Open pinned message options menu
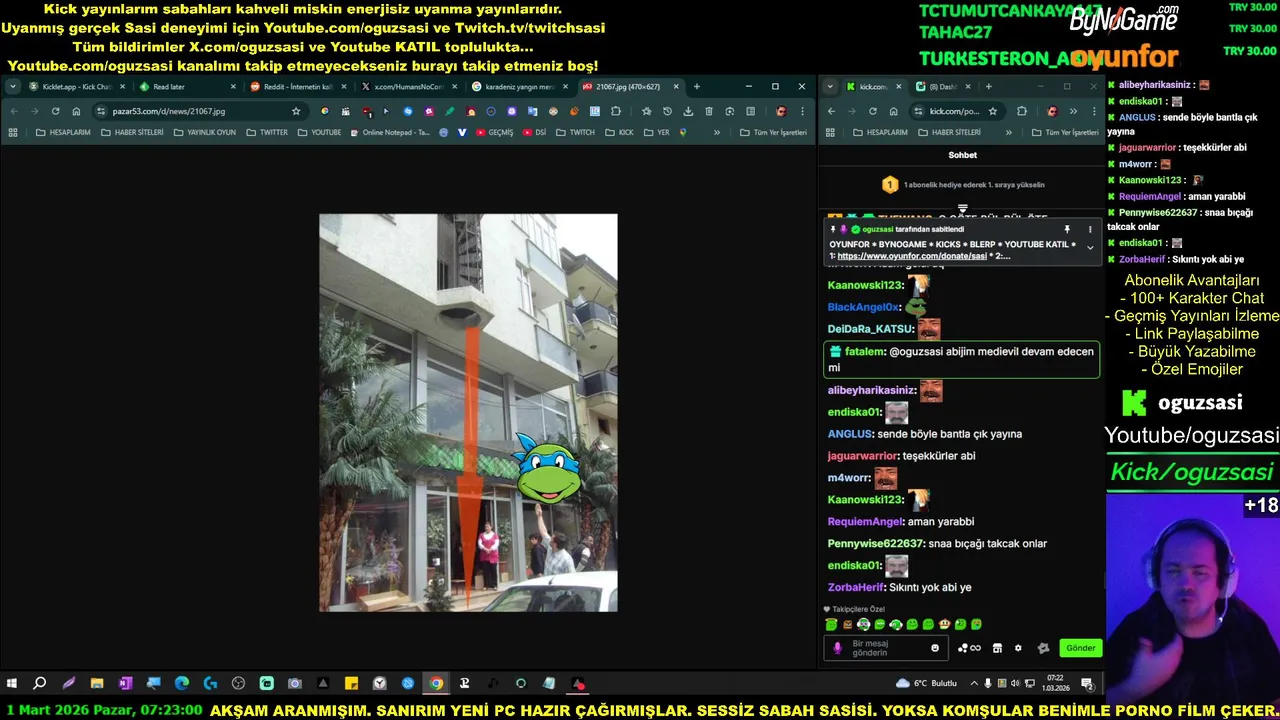The image size is (1280, 720). pos(1090,229)
